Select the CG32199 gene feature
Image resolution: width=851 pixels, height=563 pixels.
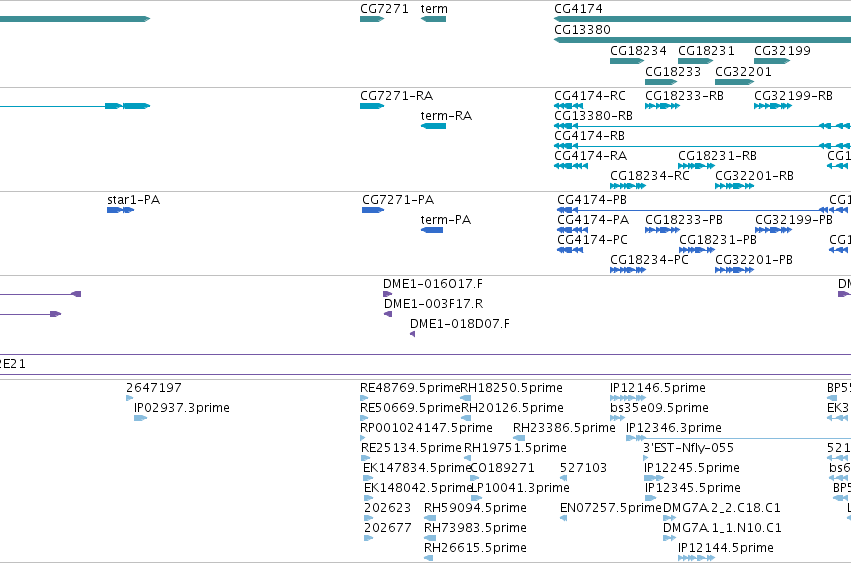click(772, 61)
